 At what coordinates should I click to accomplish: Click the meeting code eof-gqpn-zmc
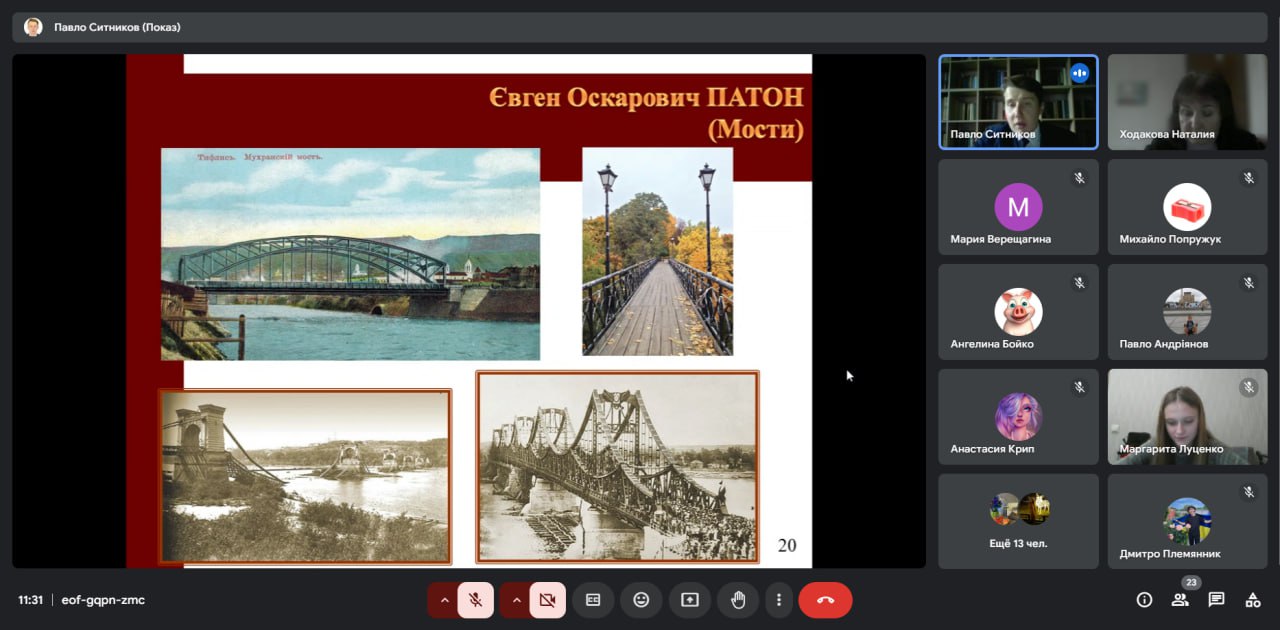pos(103,600)
